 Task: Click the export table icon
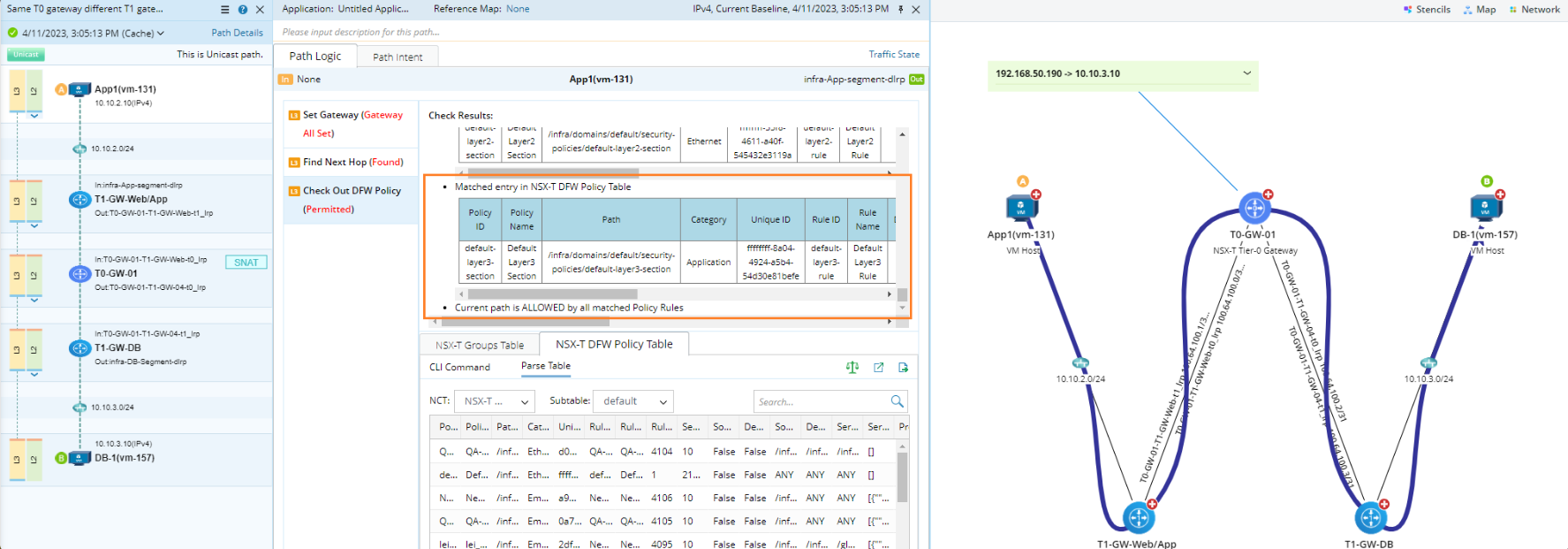pyautogui.click(x=903, y=367)
